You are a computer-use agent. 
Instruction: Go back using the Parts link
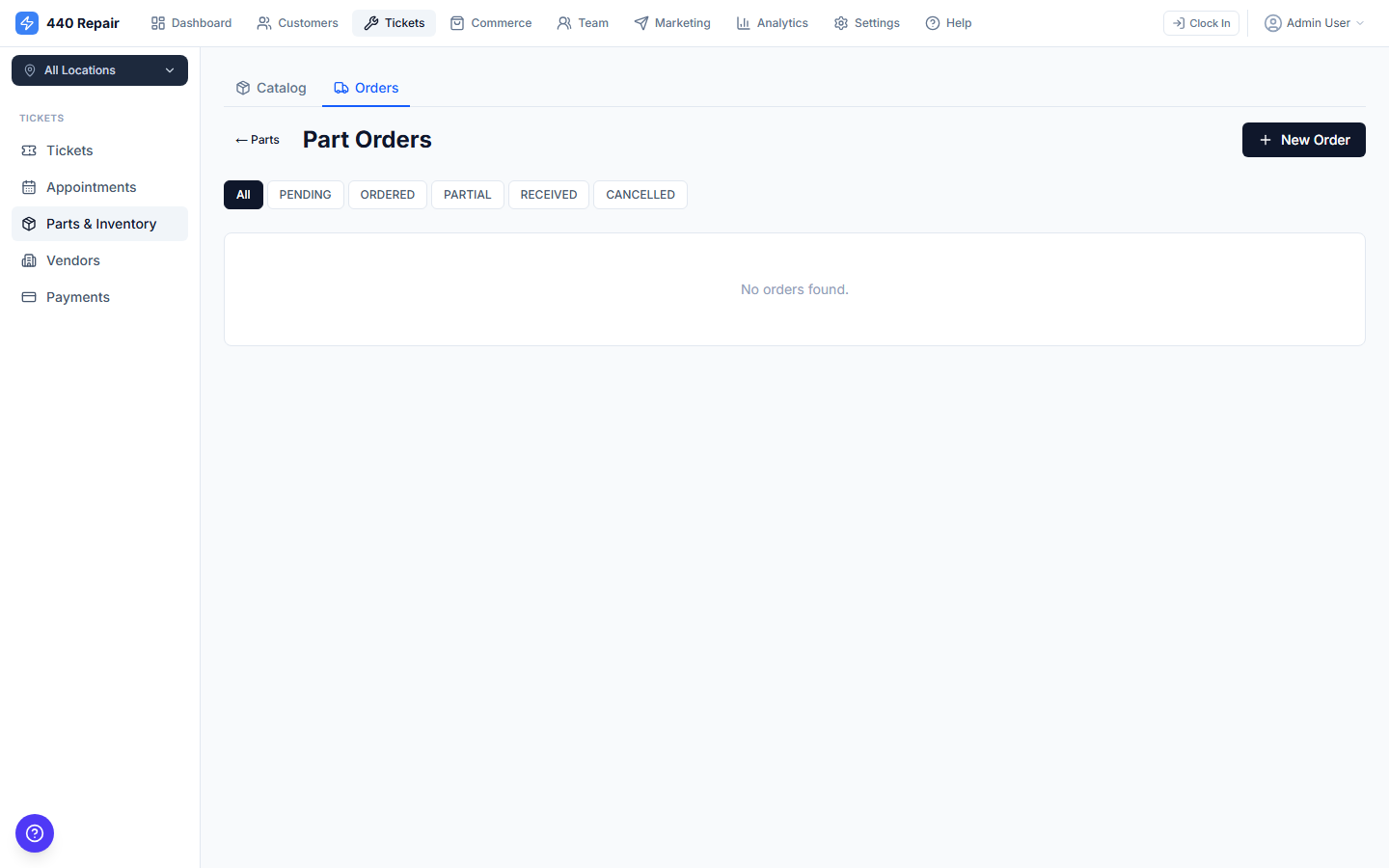click(257, 139)
